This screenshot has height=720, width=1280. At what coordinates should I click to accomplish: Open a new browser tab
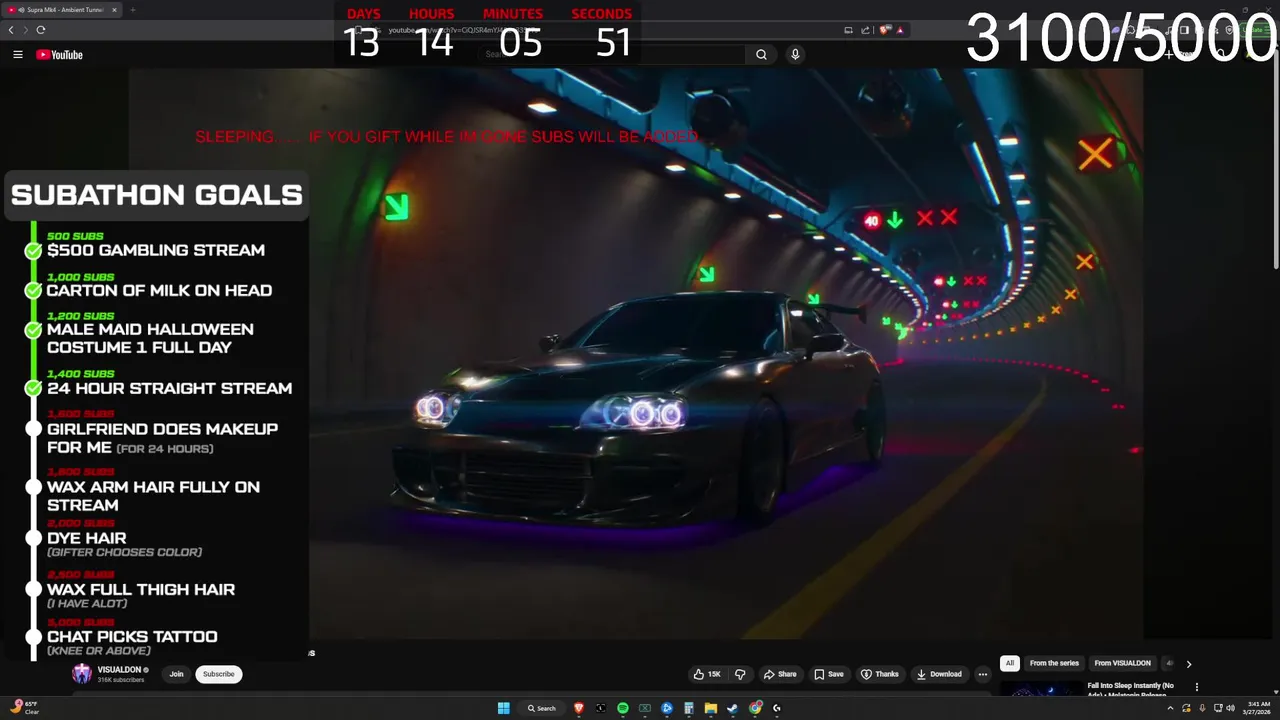click(132, 10)
